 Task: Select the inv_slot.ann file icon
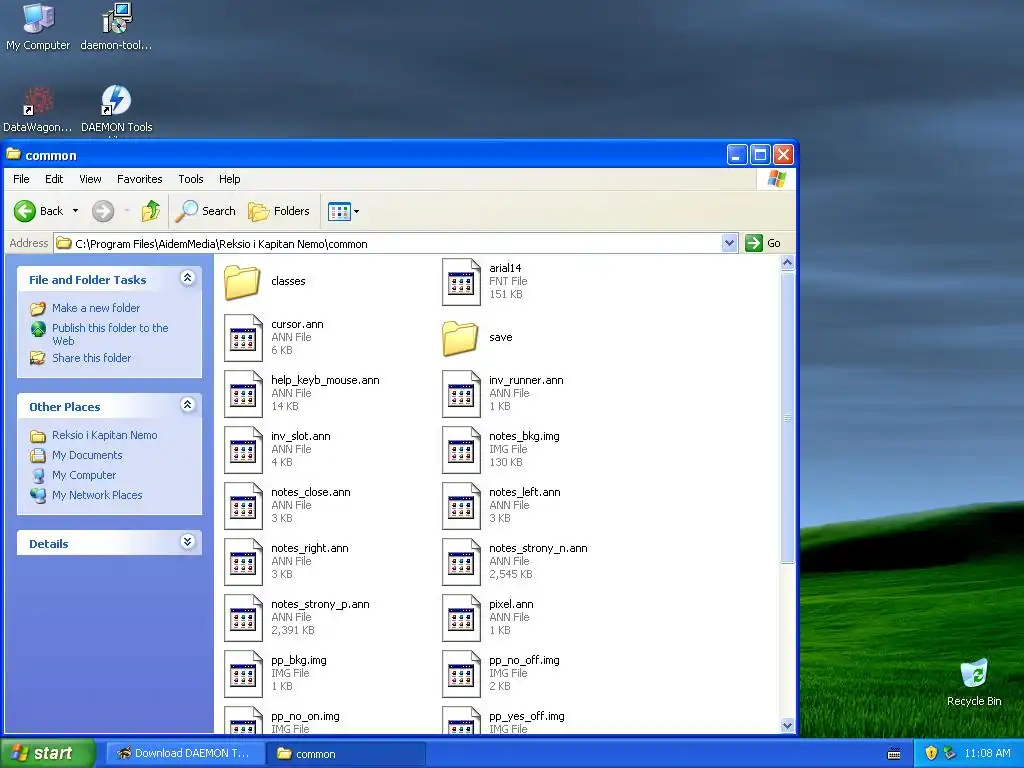point(243,450)
